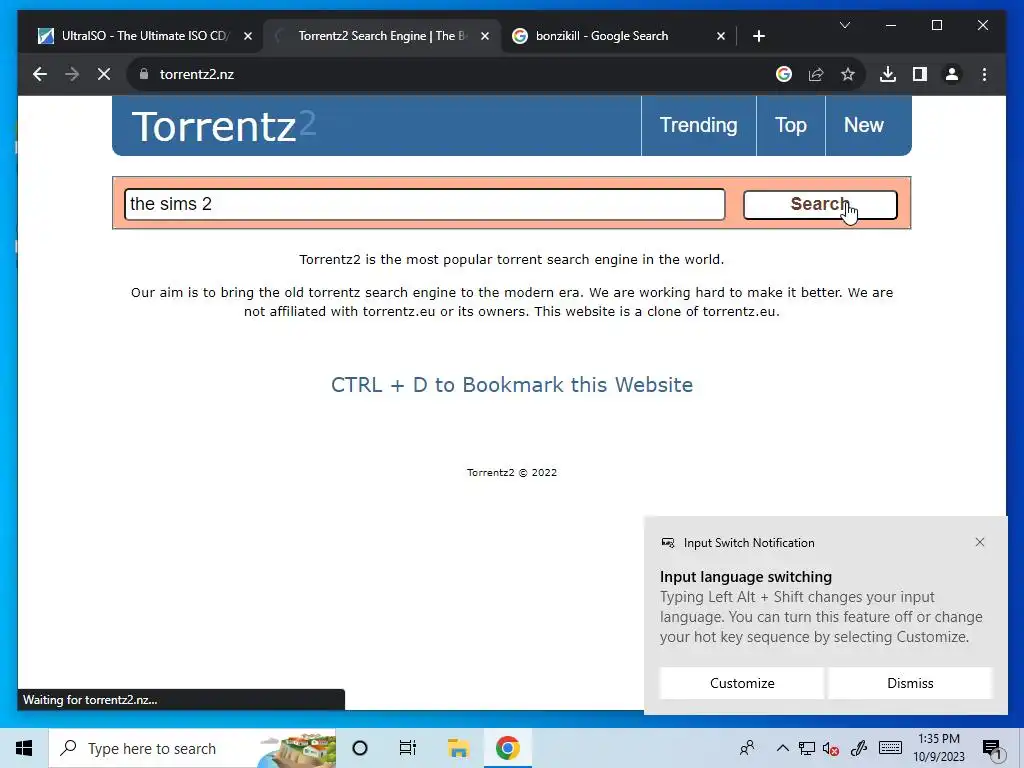Open the Top torrents page
This screenshot has height=768, width=1024.
click(790, 125)
